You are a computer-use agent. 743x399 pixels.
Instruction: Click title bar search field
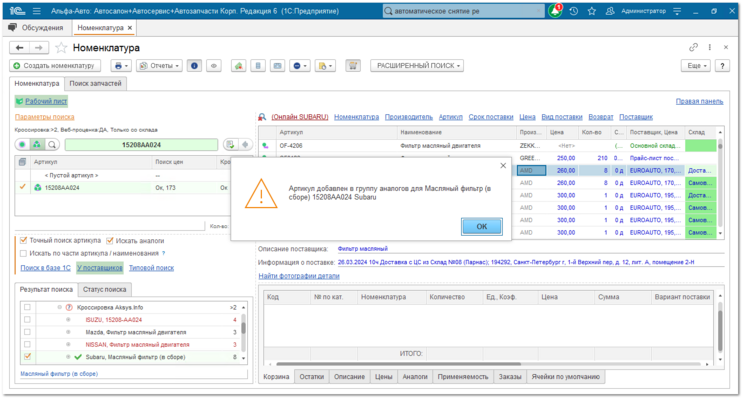[463, 11]
